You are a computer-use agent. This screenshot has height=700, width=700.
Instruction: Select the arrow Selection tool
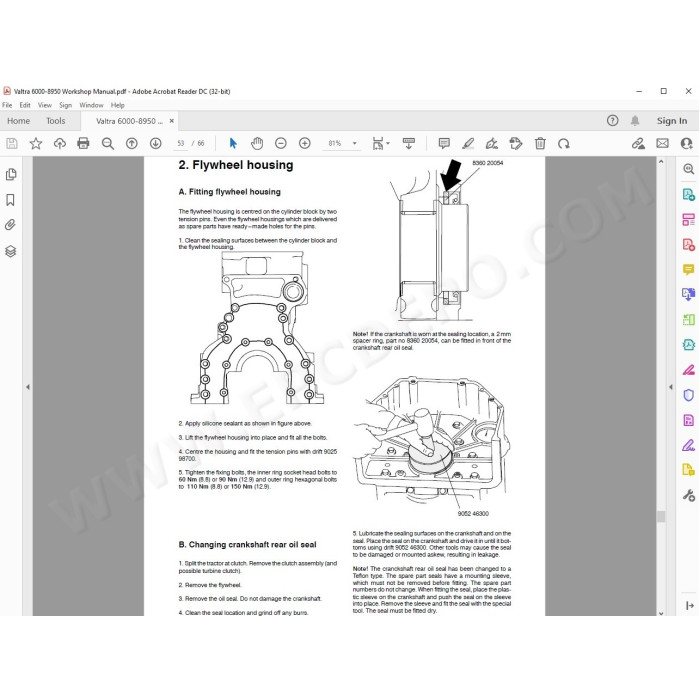pyautogui.click(x=233, y=143)
